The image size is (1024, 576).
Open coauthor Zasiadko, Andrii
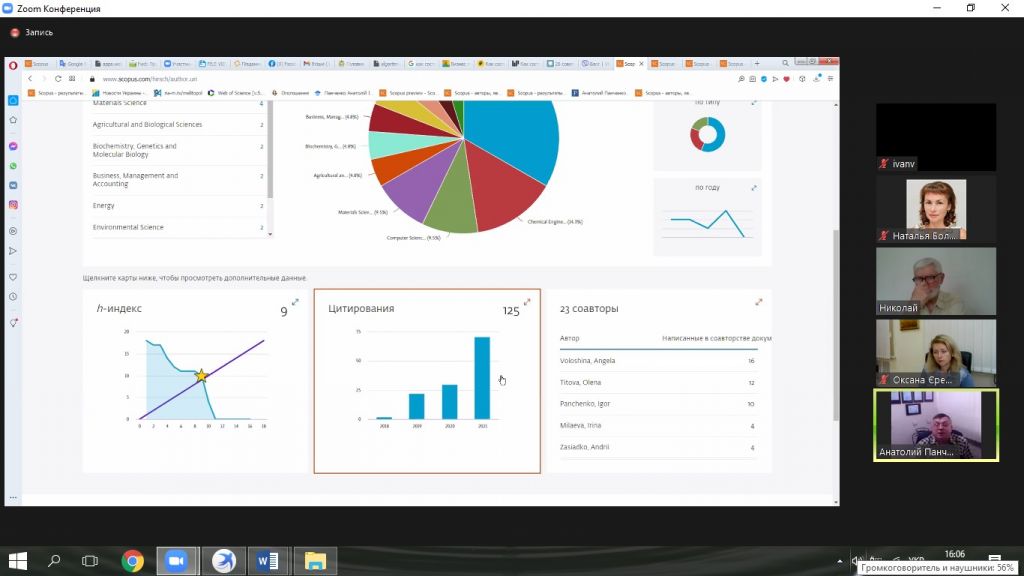click(x=584, y=447)
